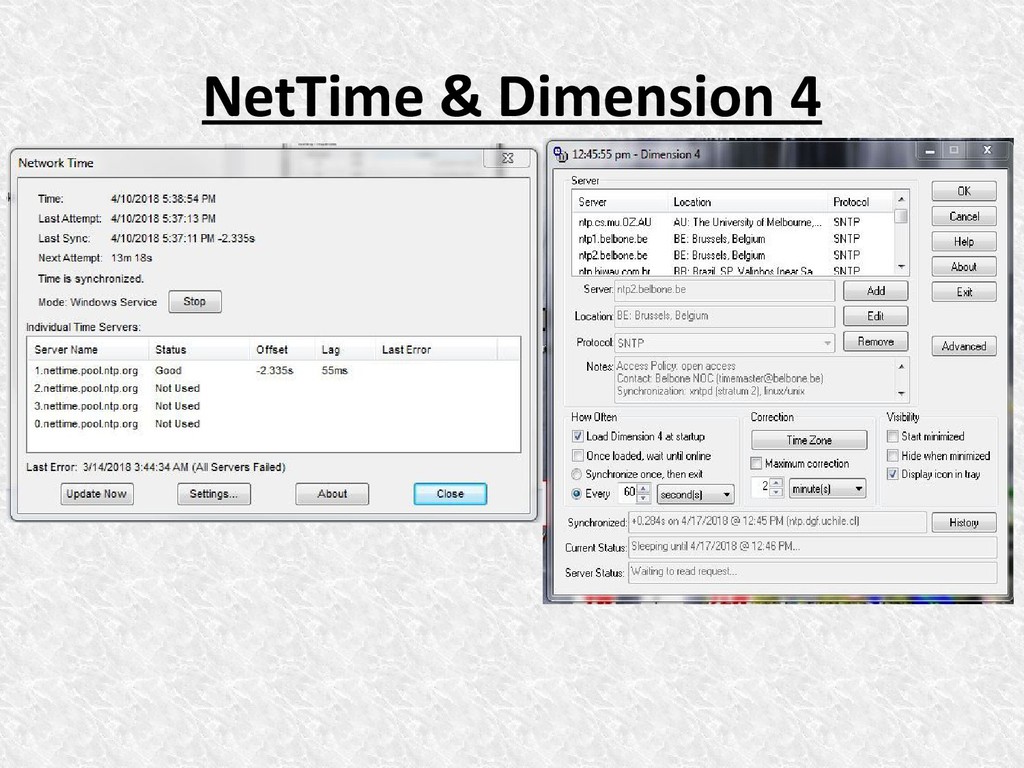This screenshot has width=1024, height=768.
Task: Click the Location column header
Action: pyautogui.click(x=748, y=202)
